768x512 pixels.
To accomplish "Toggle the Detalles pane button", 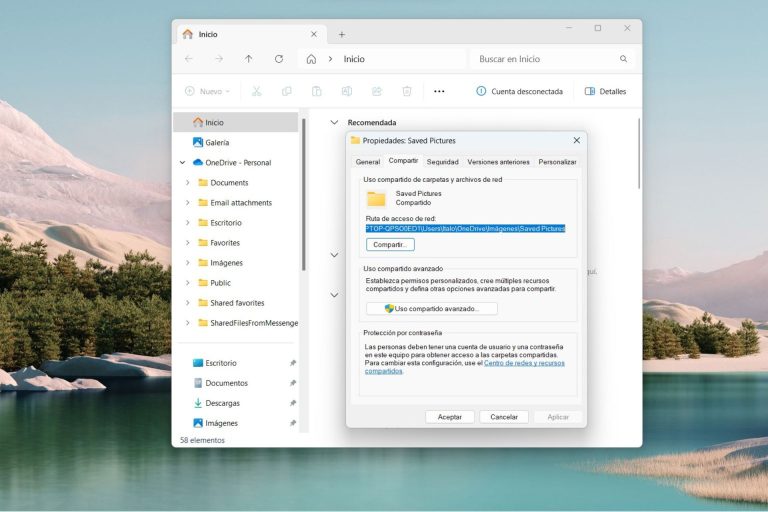I will click(x=605, y=91).
